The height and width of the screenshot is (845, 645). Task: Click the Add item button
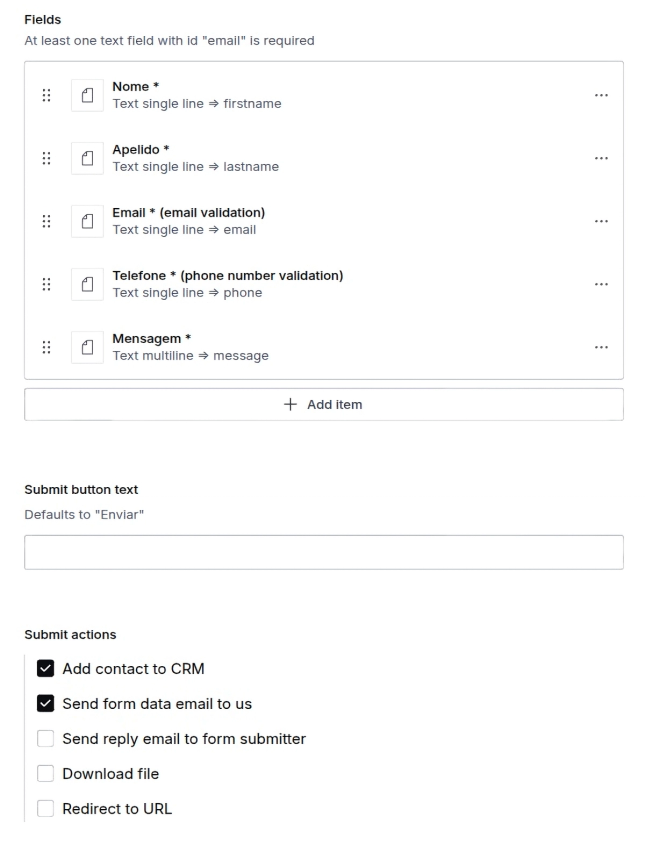tap(323, 405)
